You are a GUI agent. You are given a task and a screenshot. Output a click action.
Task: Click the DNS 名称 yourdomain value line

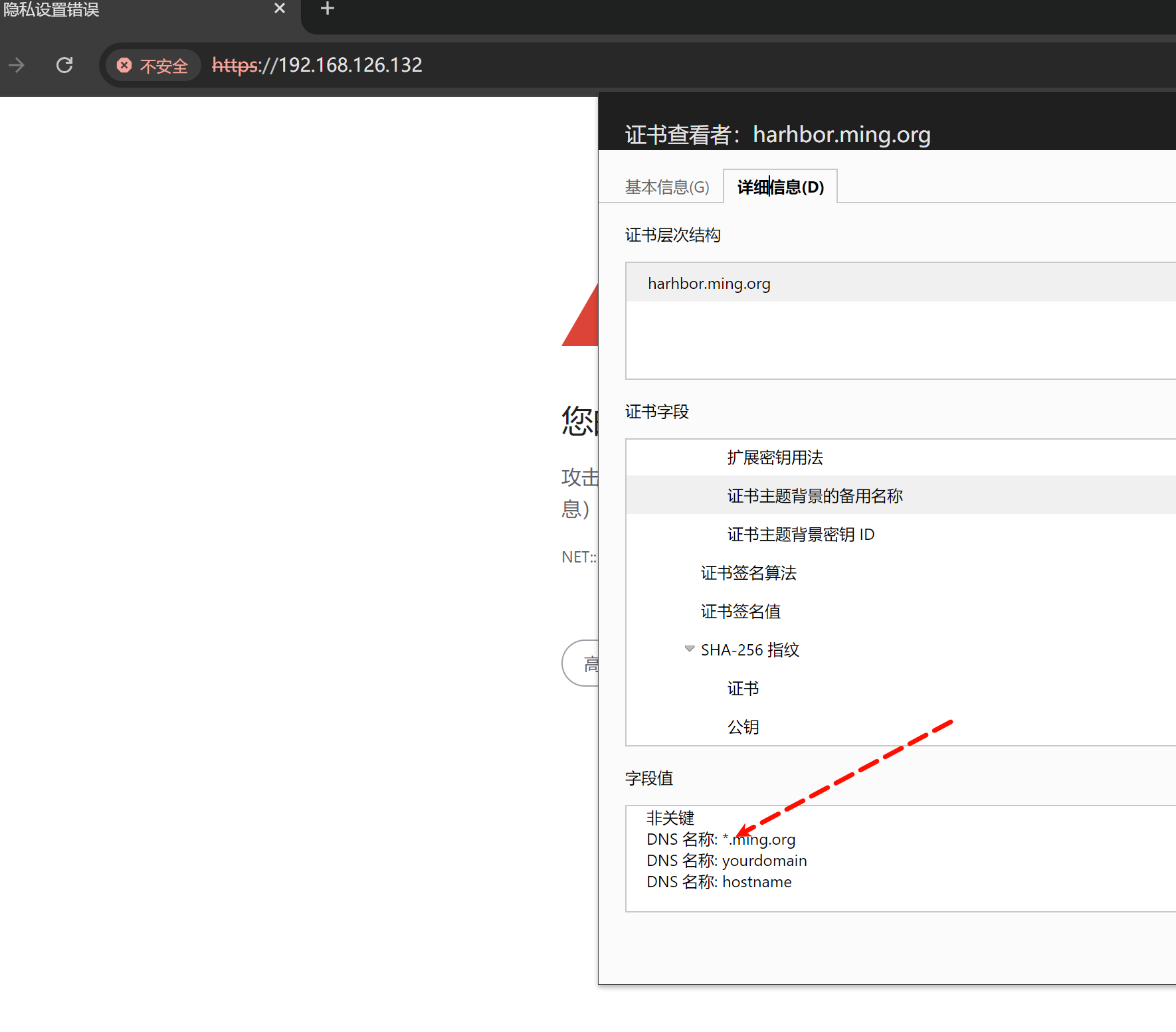(726, 861)
